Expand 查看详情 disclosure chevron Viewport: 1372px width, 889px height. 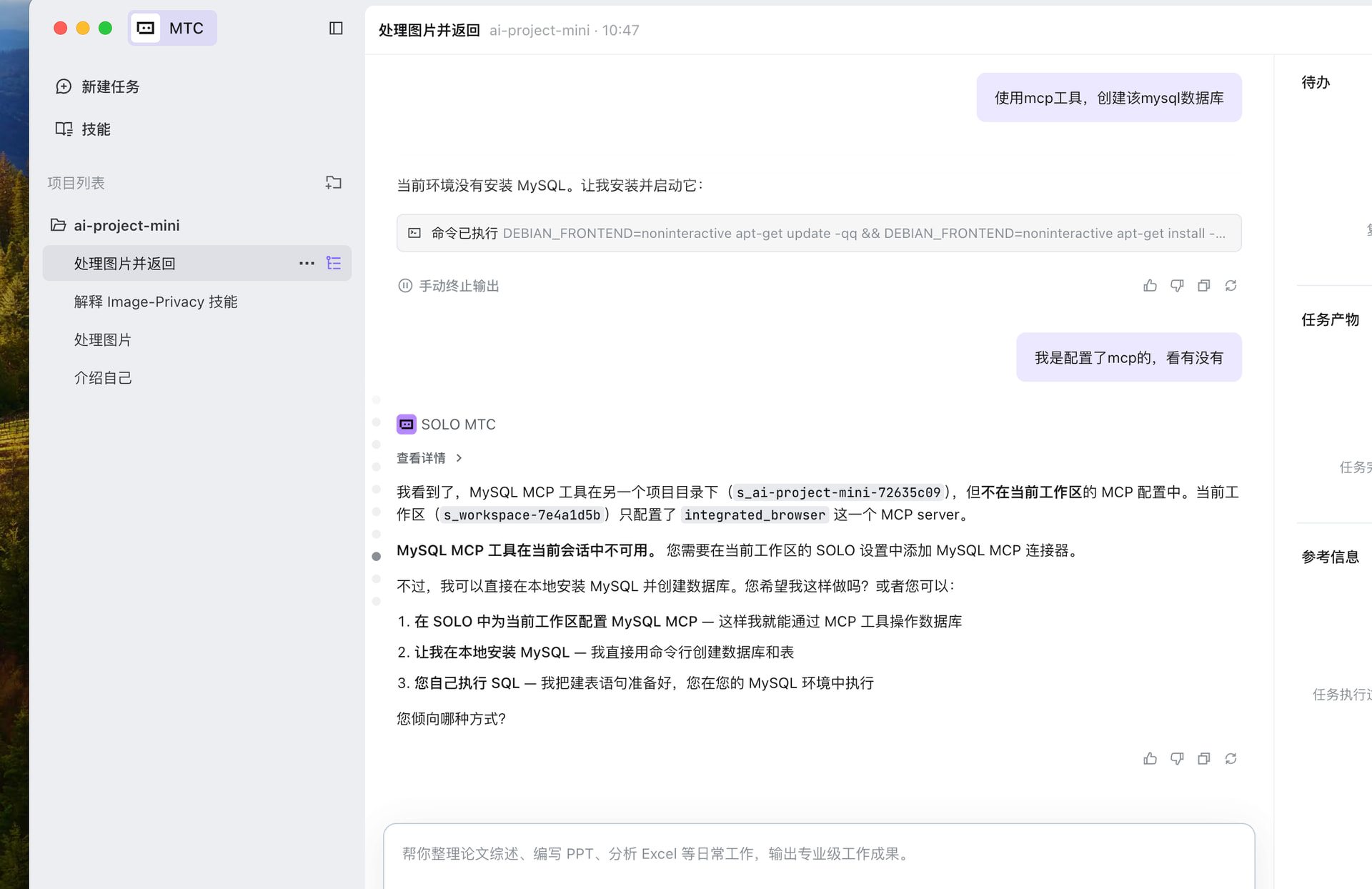459,458
